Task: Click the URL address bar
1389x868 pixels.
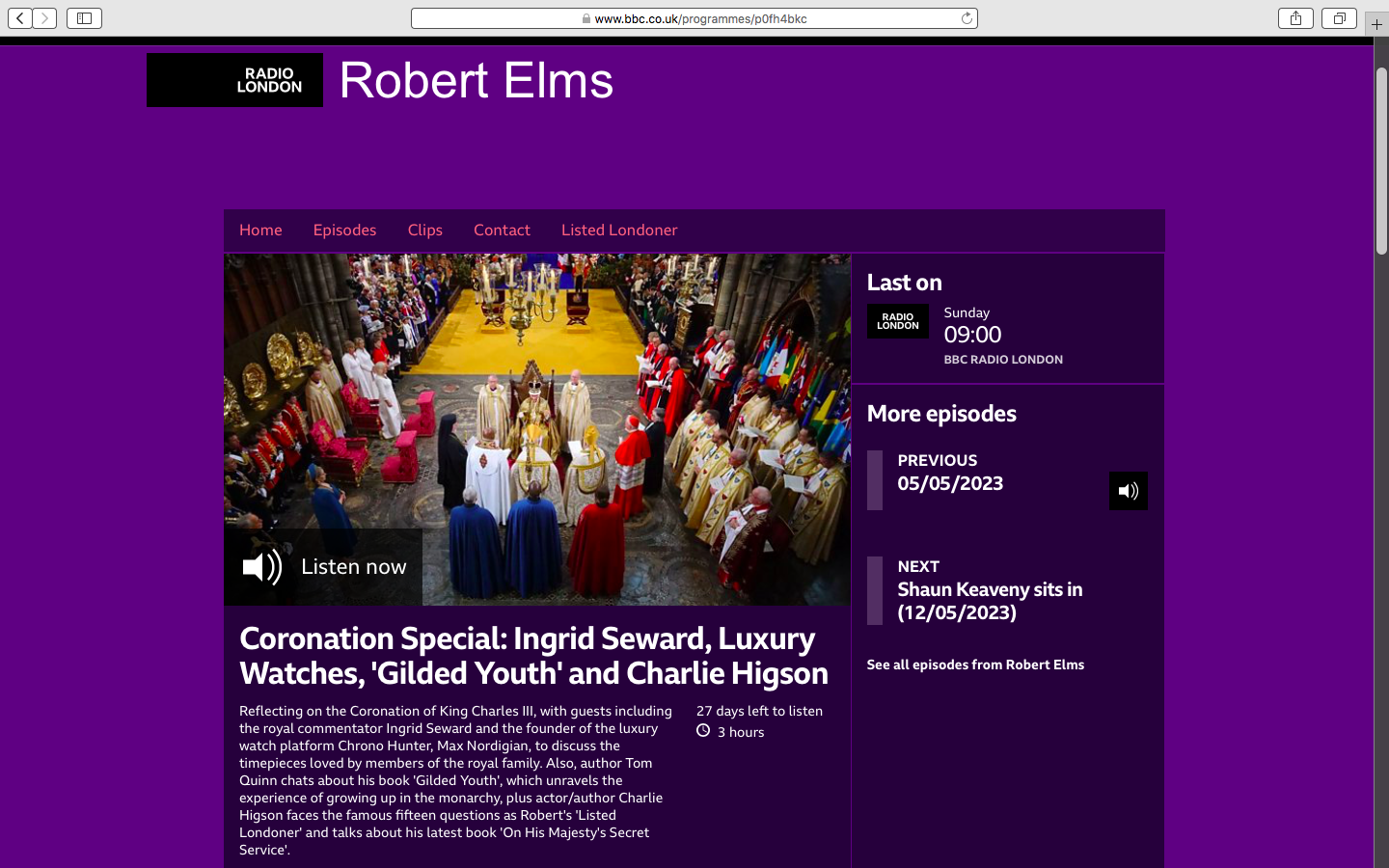Action: (x=694, y=18)
